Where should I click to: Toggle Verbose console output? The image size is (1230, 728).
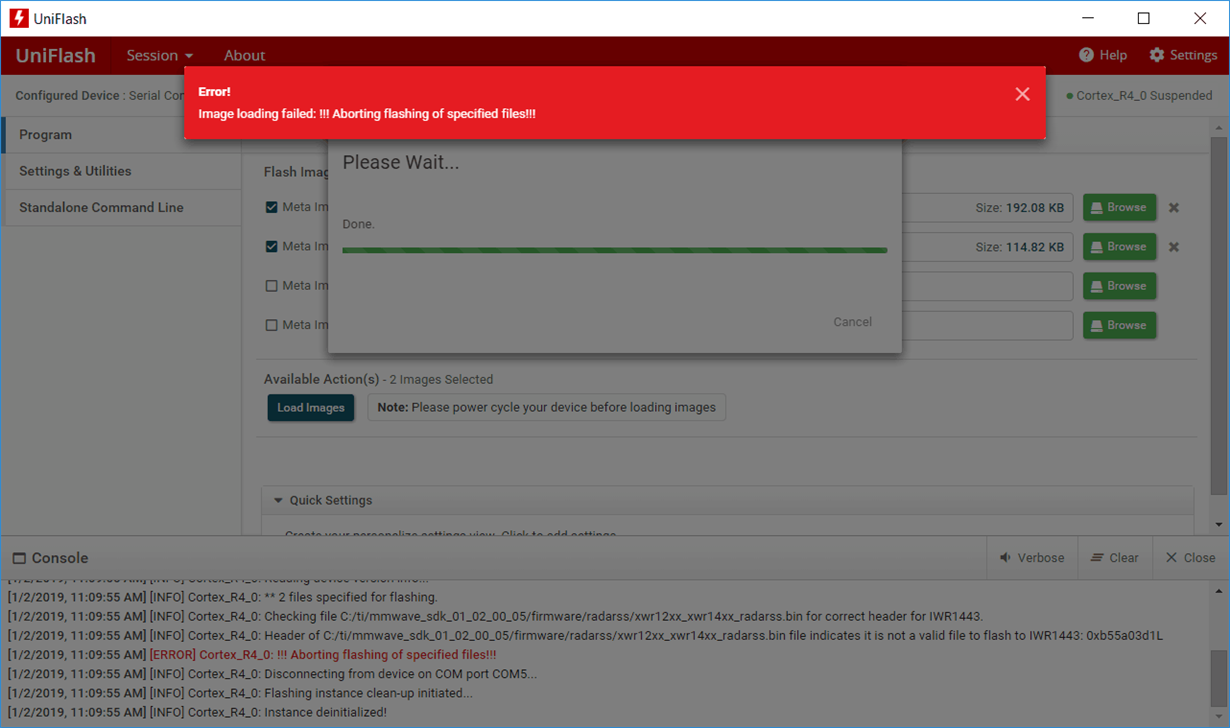[x=1032, y=558]
